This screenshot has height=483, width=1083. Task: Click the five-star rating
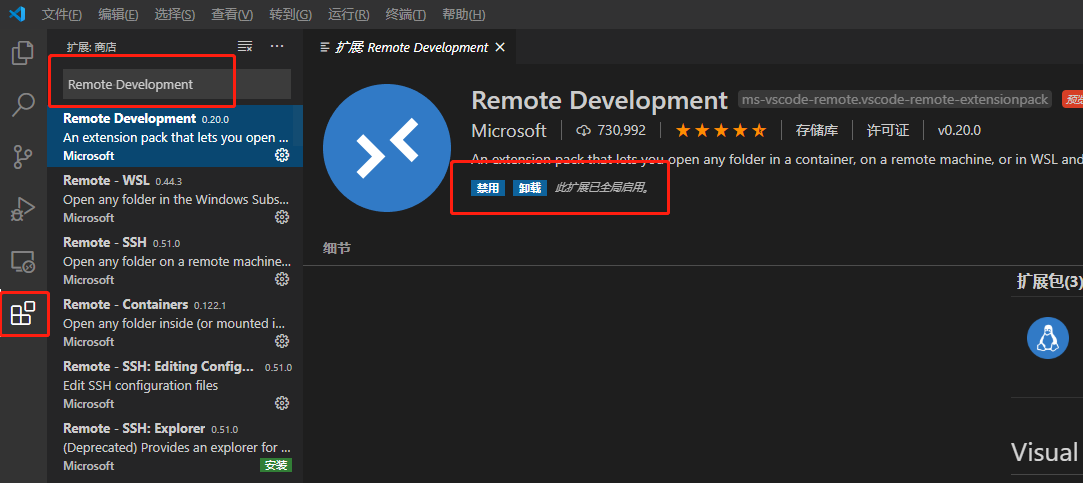(720, 131)
